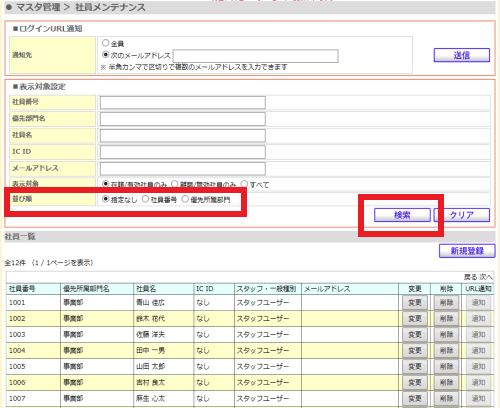Image resolution: width=500 pixels, height=408 pixels.
Task: Select the 次のメールアドレス radio option
Action: click(106, 54)
